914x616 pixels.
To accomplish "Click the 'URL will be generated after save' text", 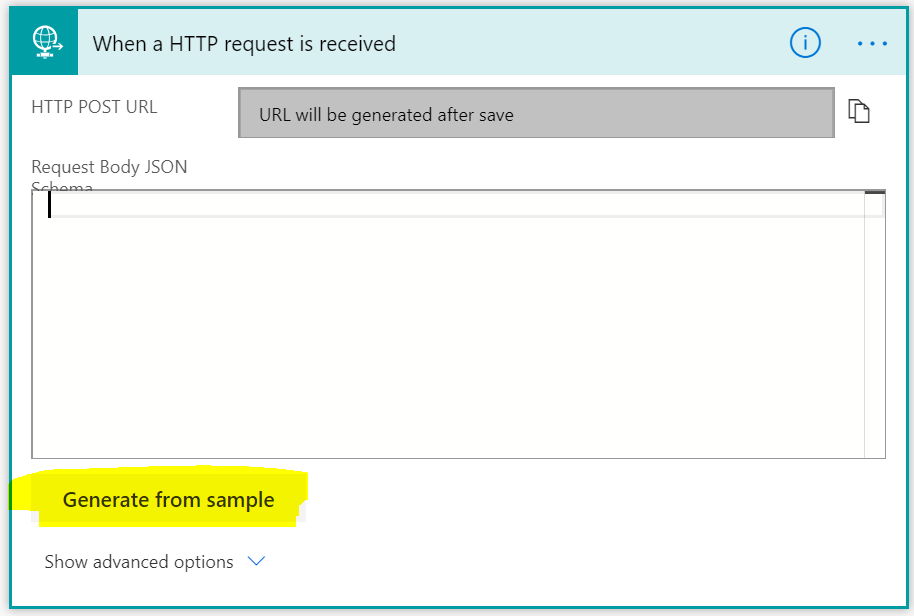I will pos(386,115).
